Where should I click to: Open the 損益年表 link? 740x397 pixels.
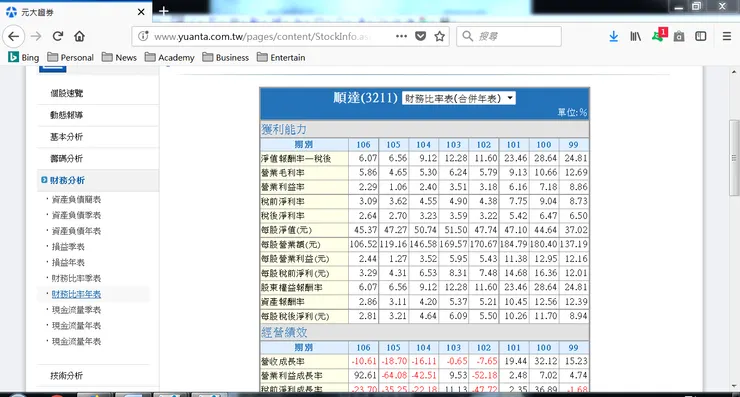click(68, 262)
